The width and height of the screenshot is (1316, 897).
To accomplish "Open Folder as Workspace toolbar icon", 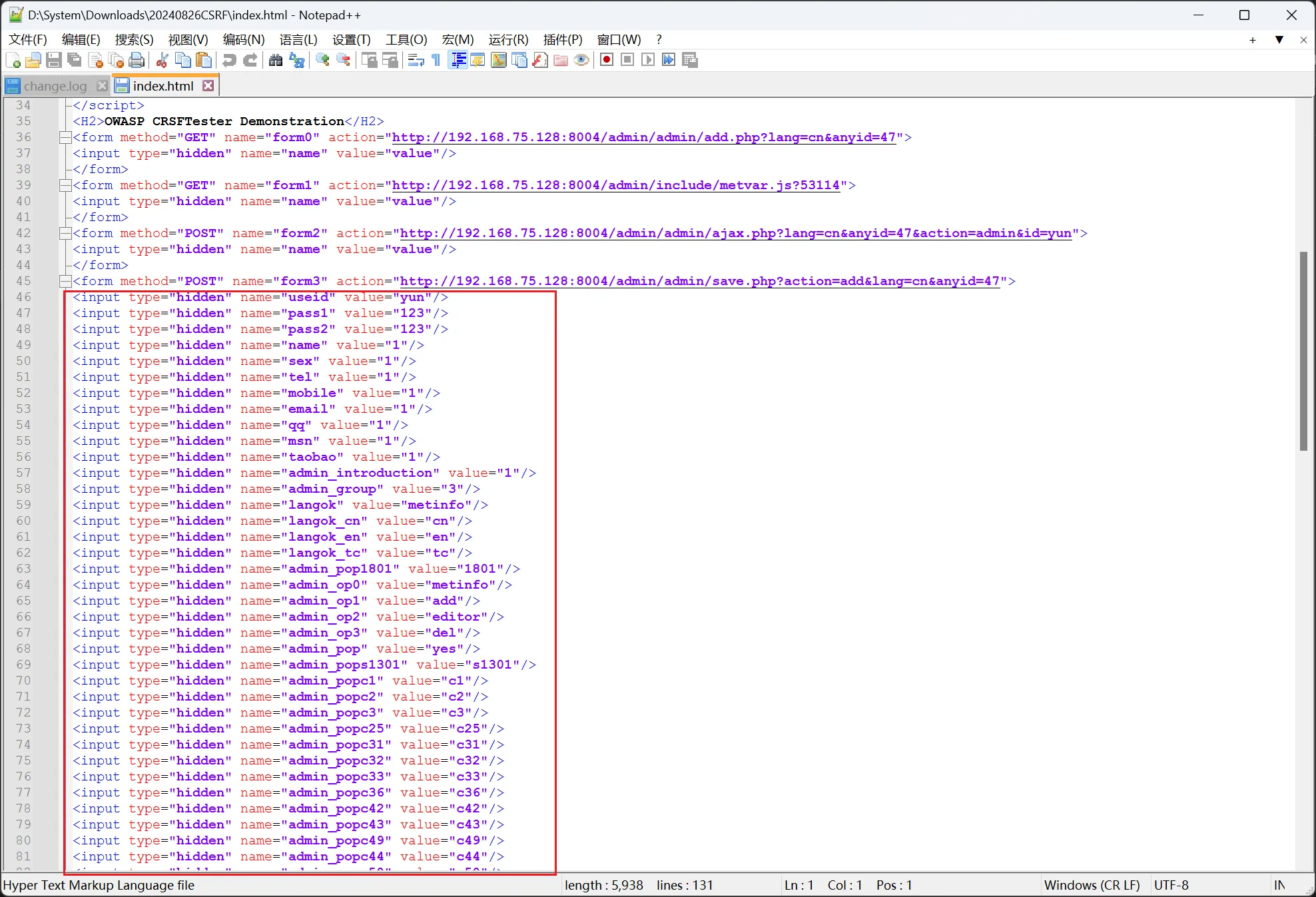I will click(x=560, y=61).
